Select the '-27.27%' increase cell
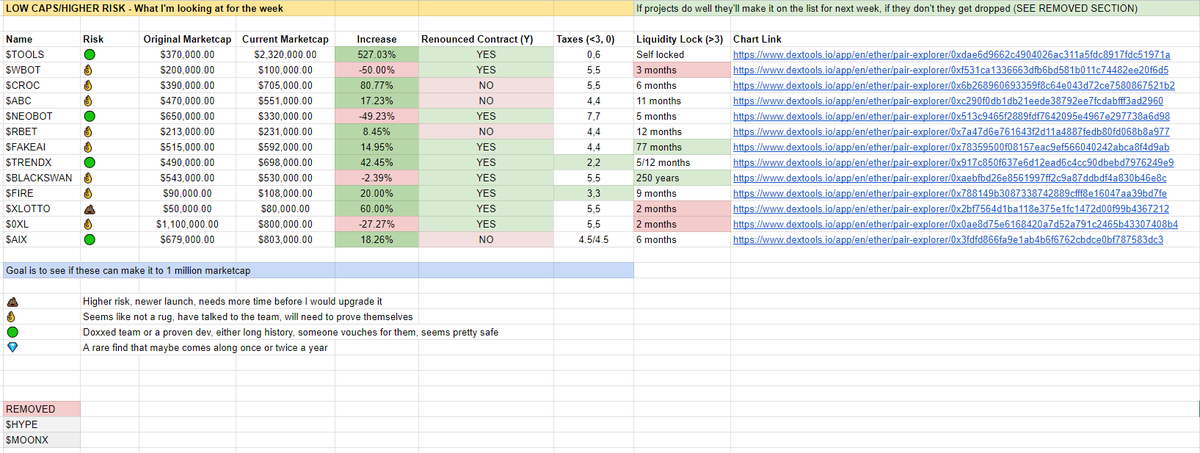 376,224
